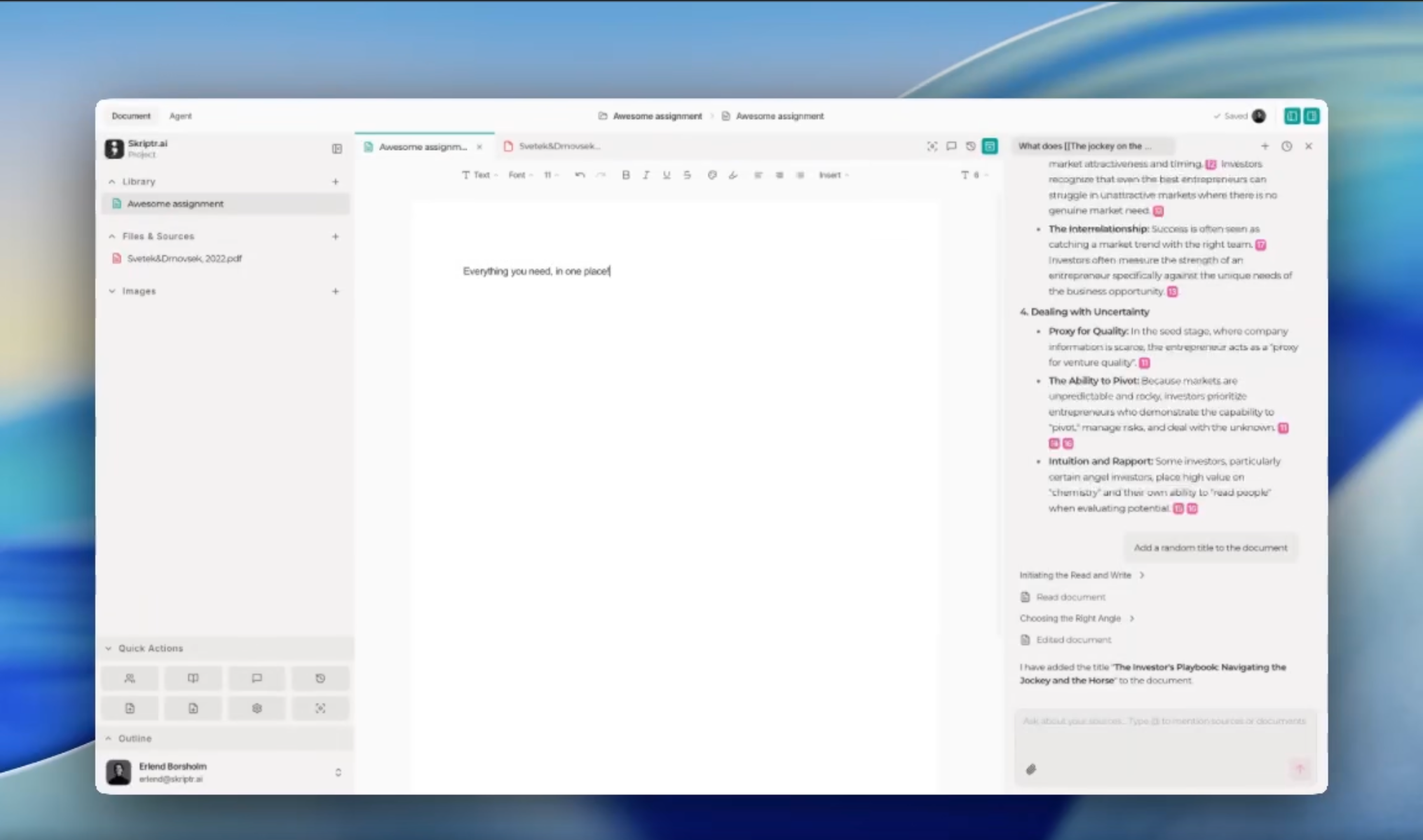1423x840 pixels.
Task: Apply italic formatting
Action: pyautogui.click(x=646, y=175)
